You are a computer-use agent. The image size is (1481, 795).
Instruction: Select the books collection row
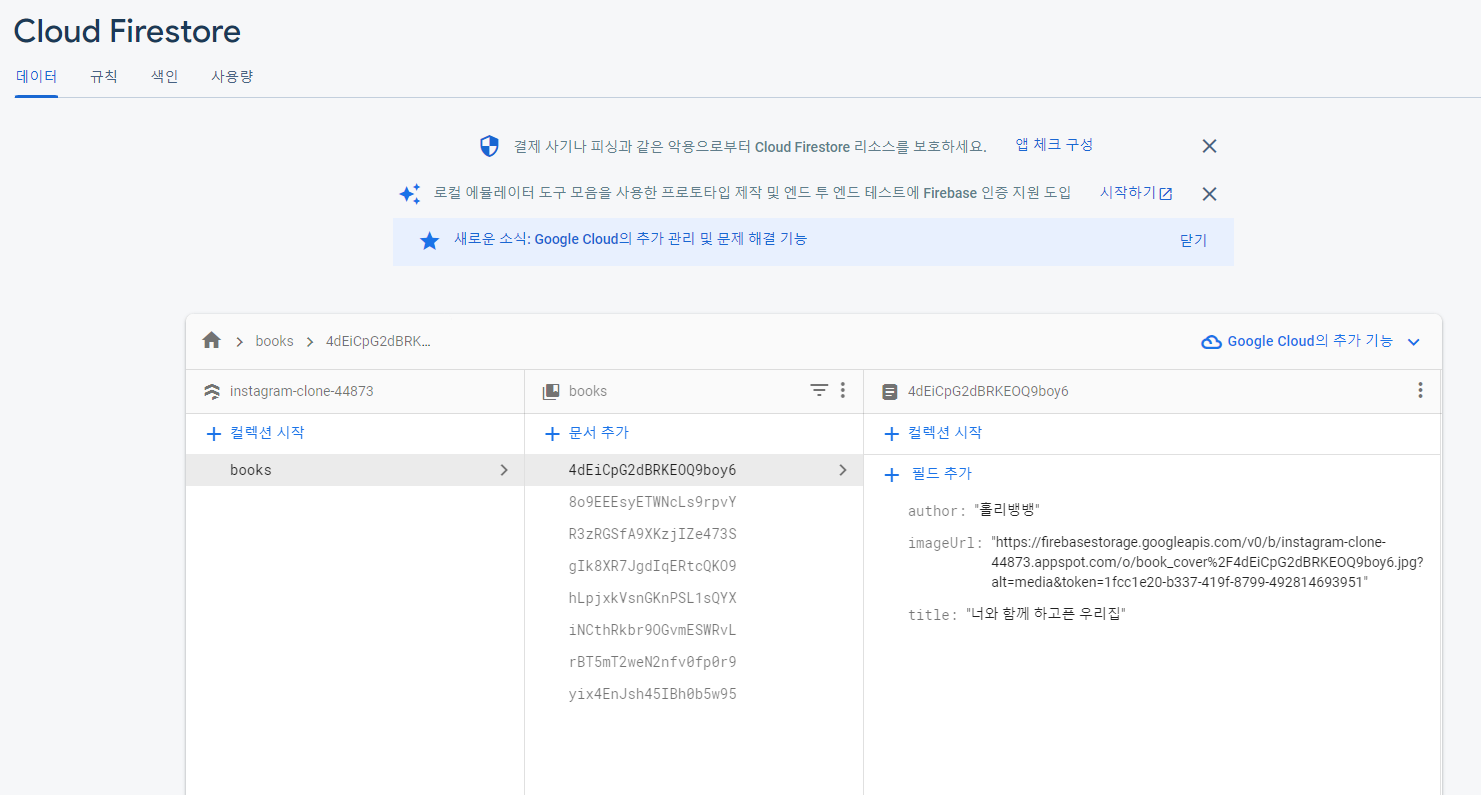coord(355,470)
